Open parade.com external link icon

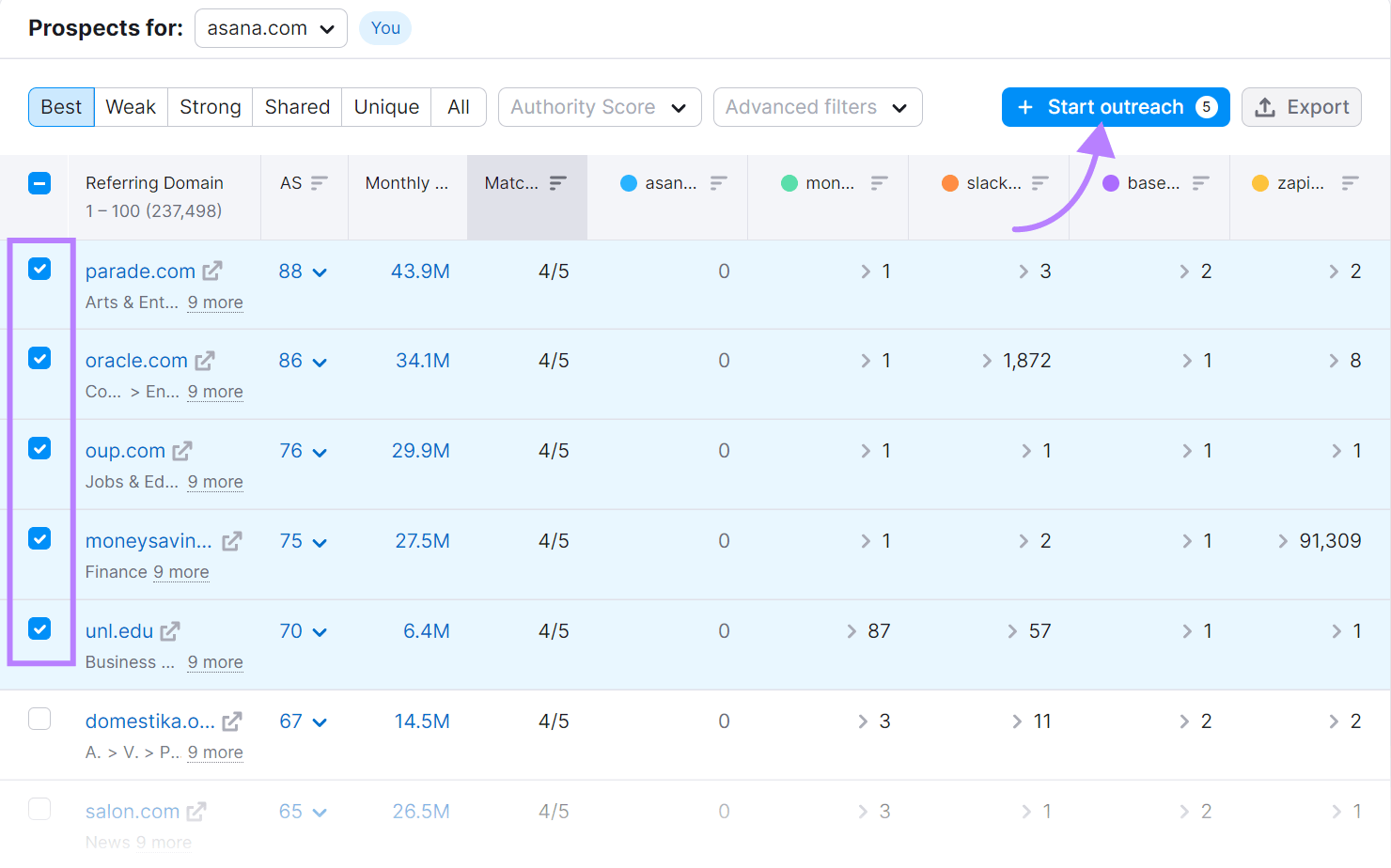point(212,271)
